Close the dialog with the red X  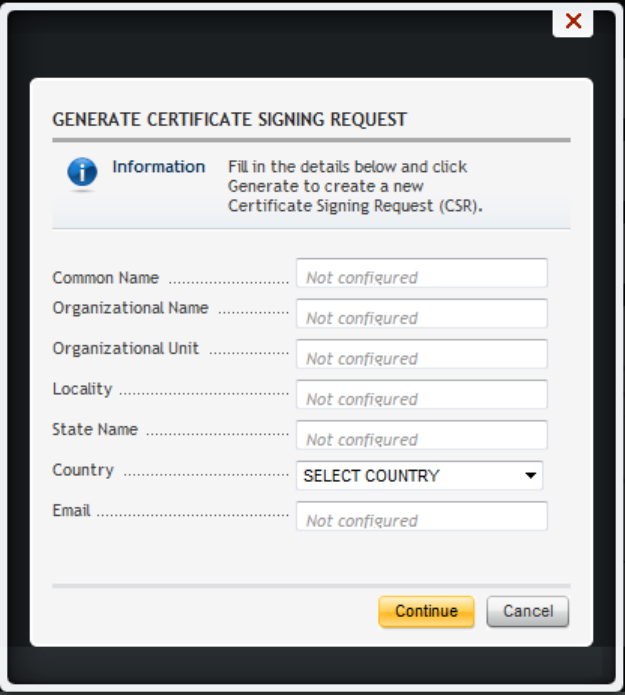click(573, 21)
